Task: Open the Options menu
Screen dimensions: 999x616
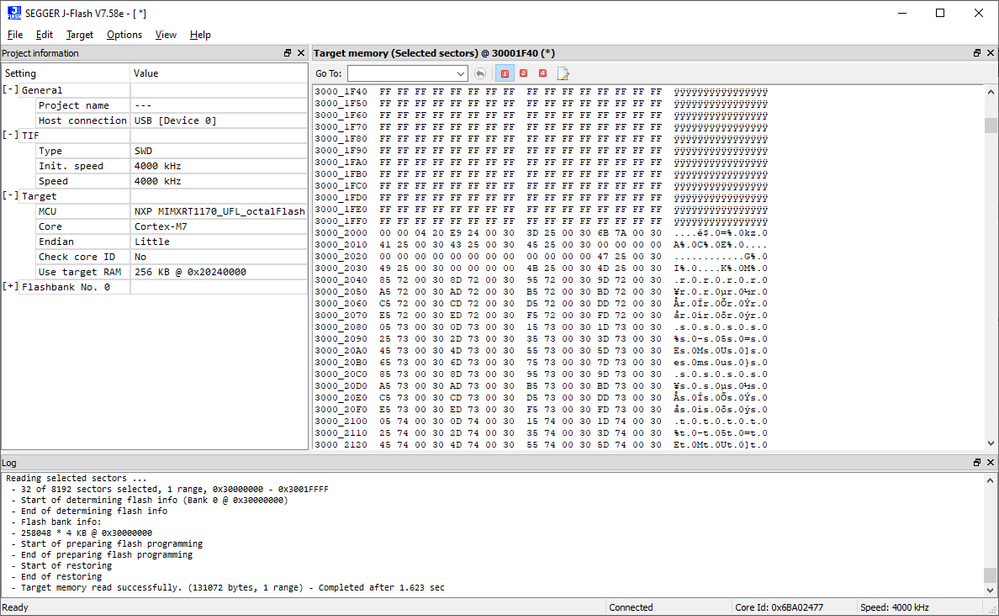Action: [x=124, y=34]
